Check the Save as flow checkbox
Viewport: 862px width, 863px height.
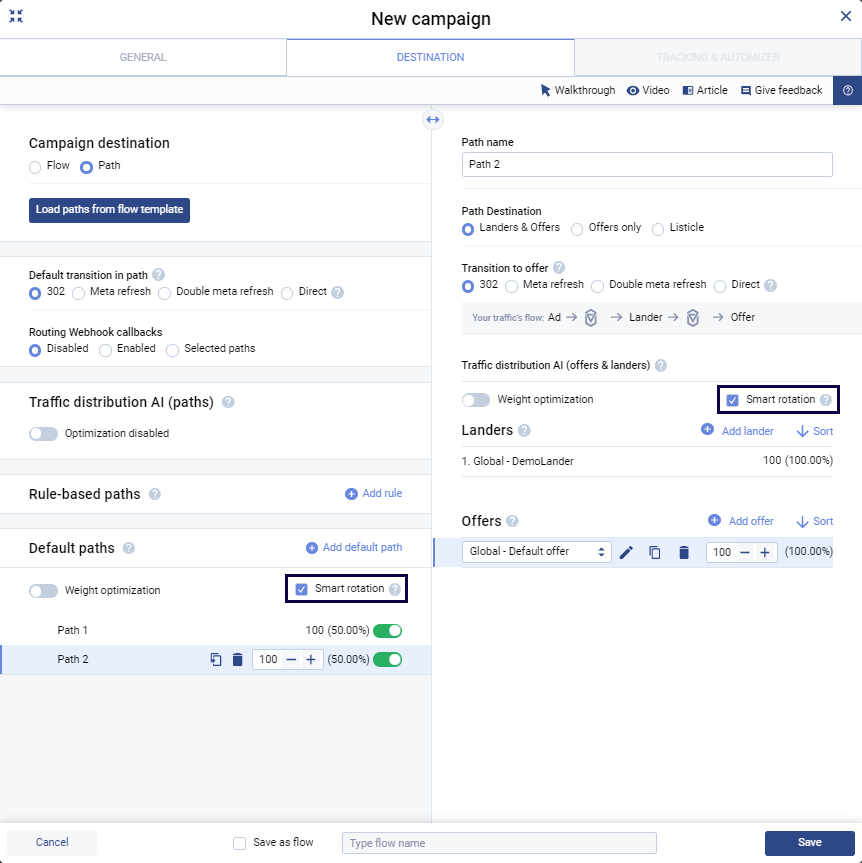point(239,843)
